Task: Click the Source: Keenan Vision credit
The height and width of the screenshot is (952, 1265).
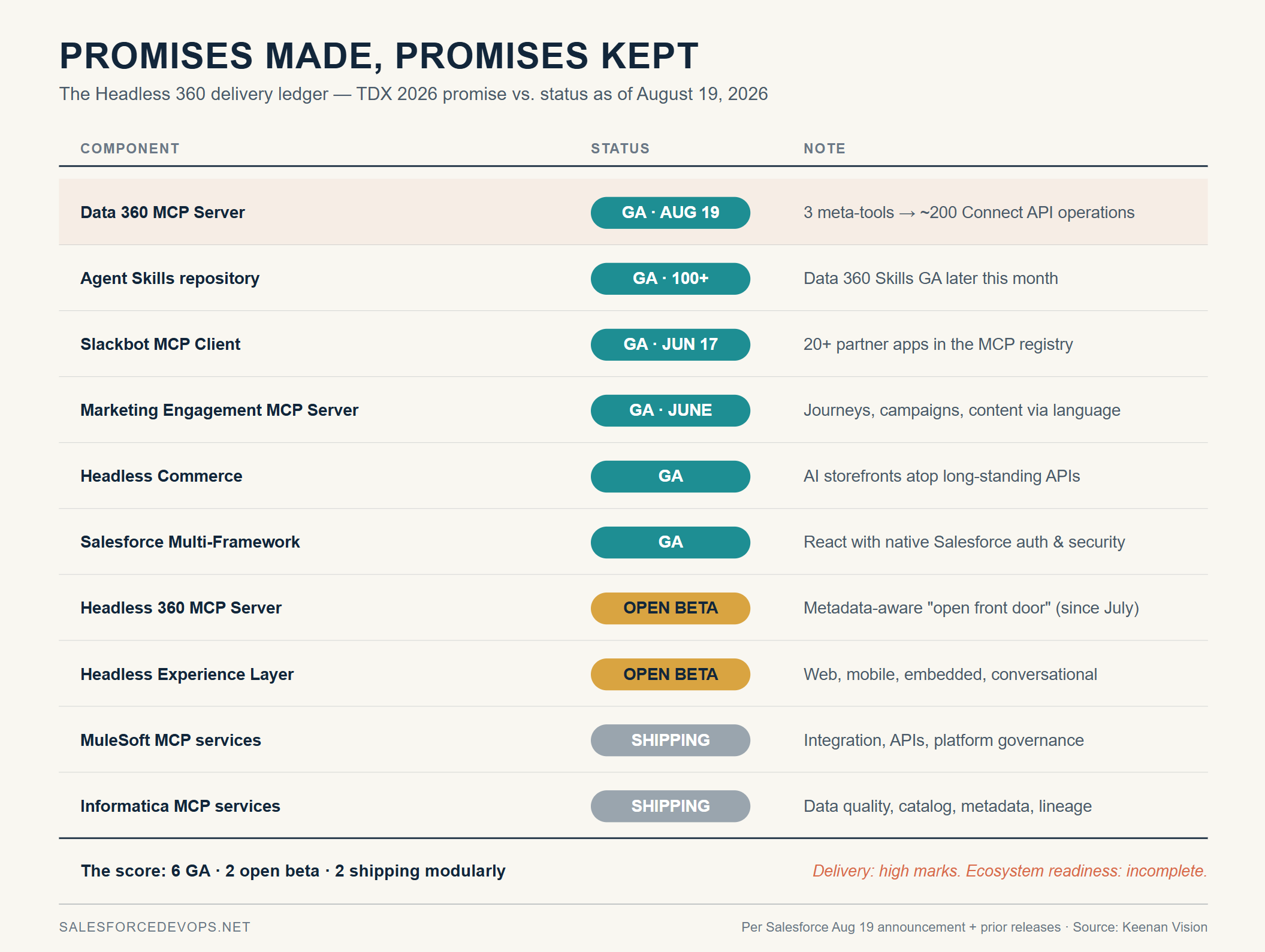Action: click(1140, 927)
